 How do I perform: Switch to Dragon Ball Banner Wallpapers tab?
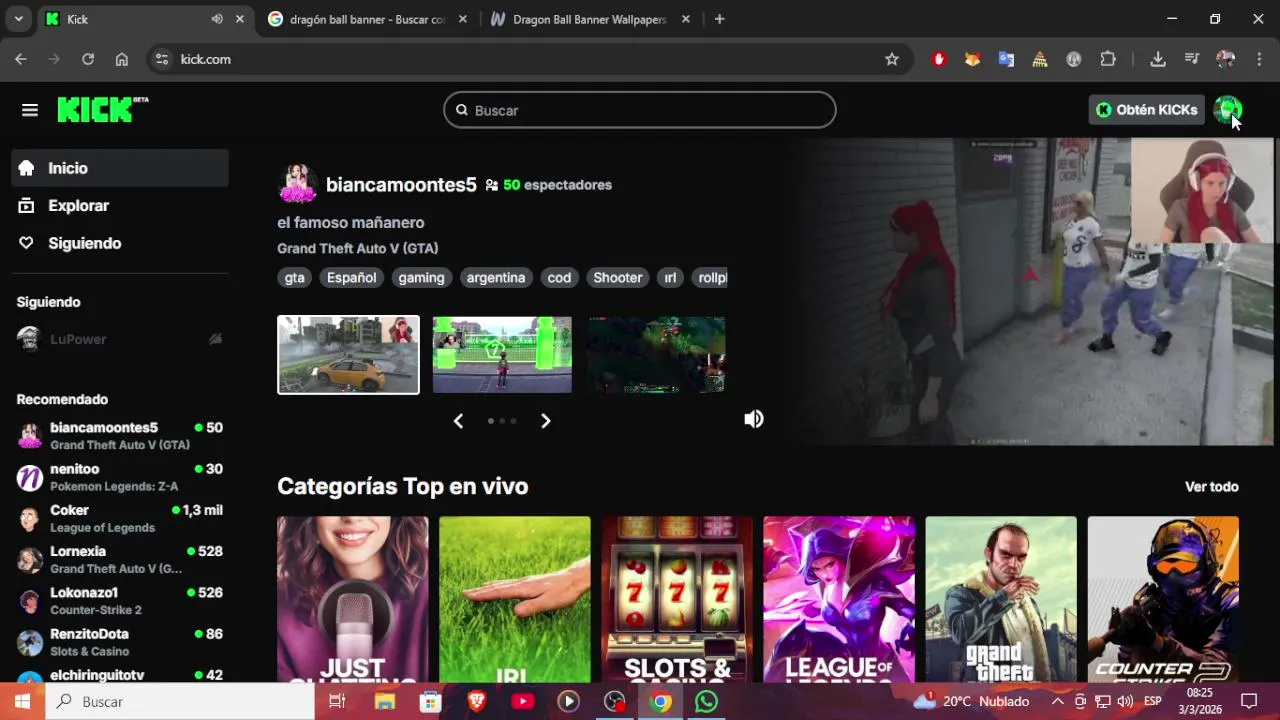coord(590,19)
